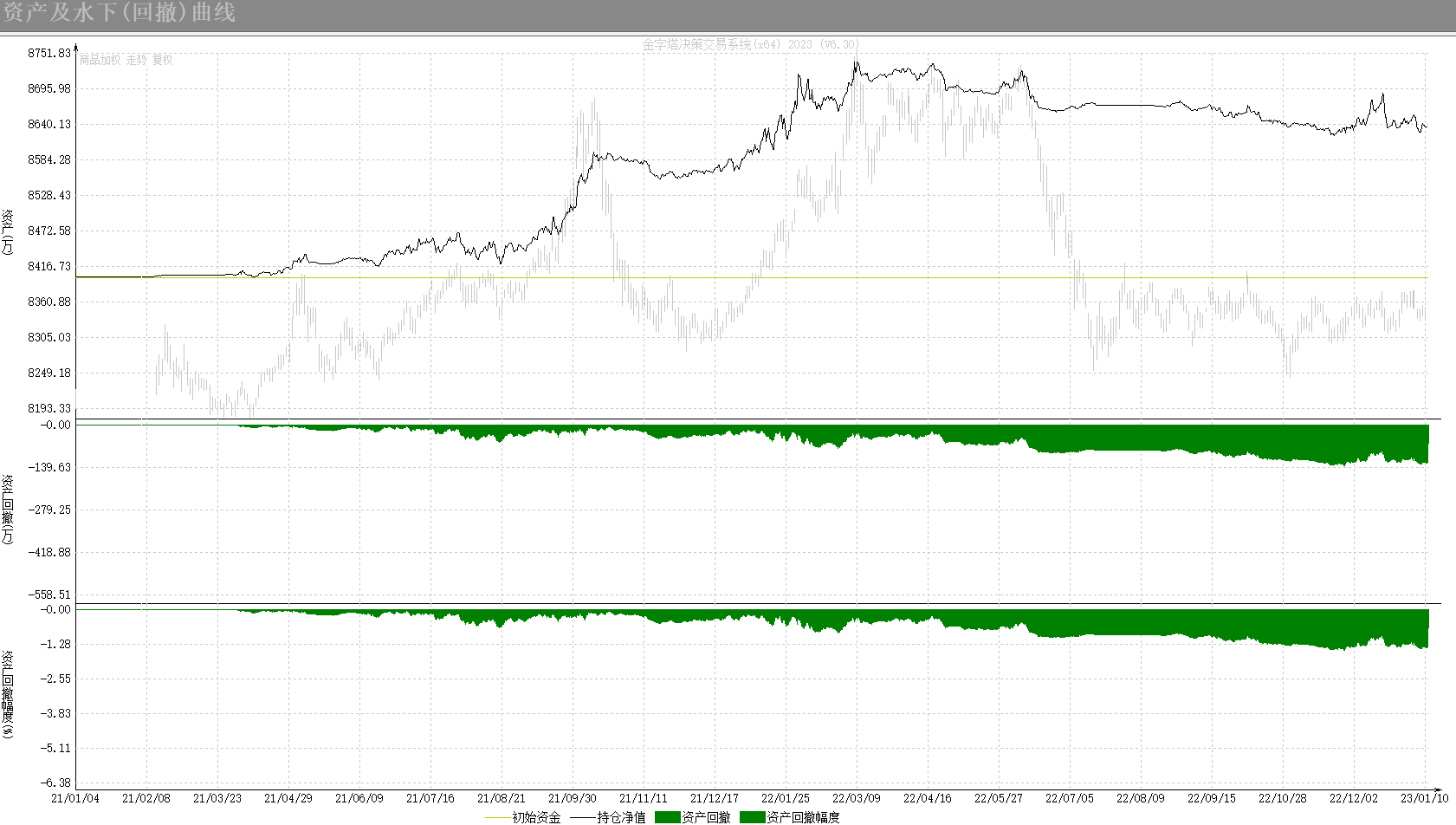Select the 21/09/30 date on the time axis
The width and height of the screenshot is (1456, 825).
click(572, 798)
